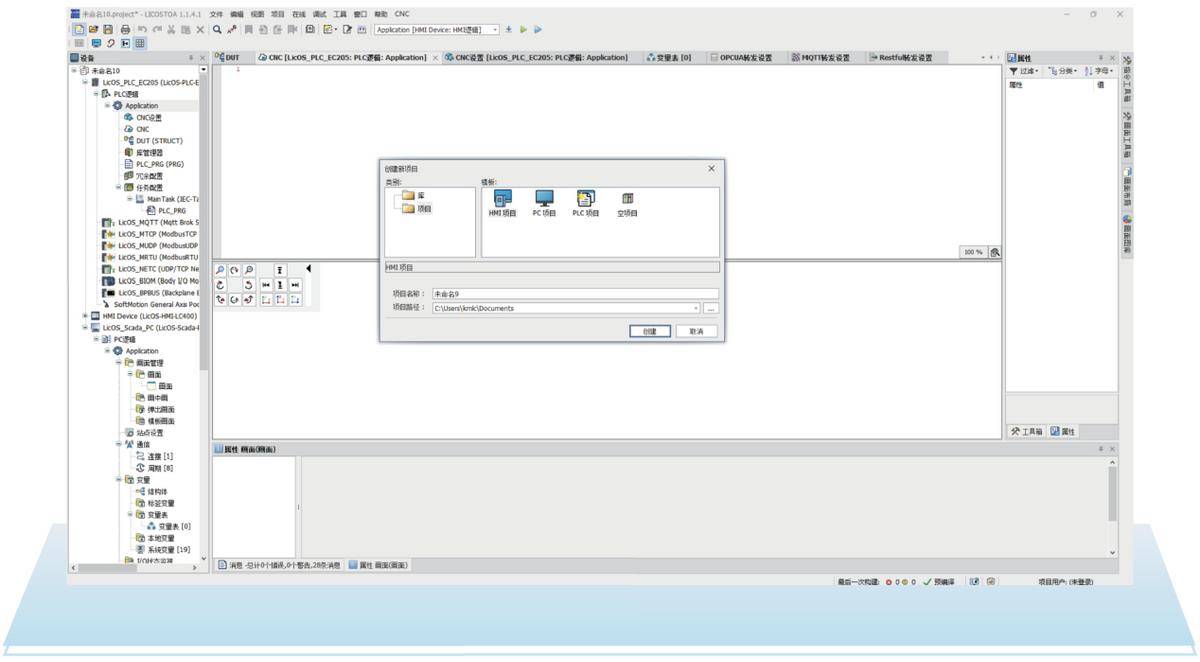Switch to the OPCUA转发设置 tab

[x=740, y=58]
